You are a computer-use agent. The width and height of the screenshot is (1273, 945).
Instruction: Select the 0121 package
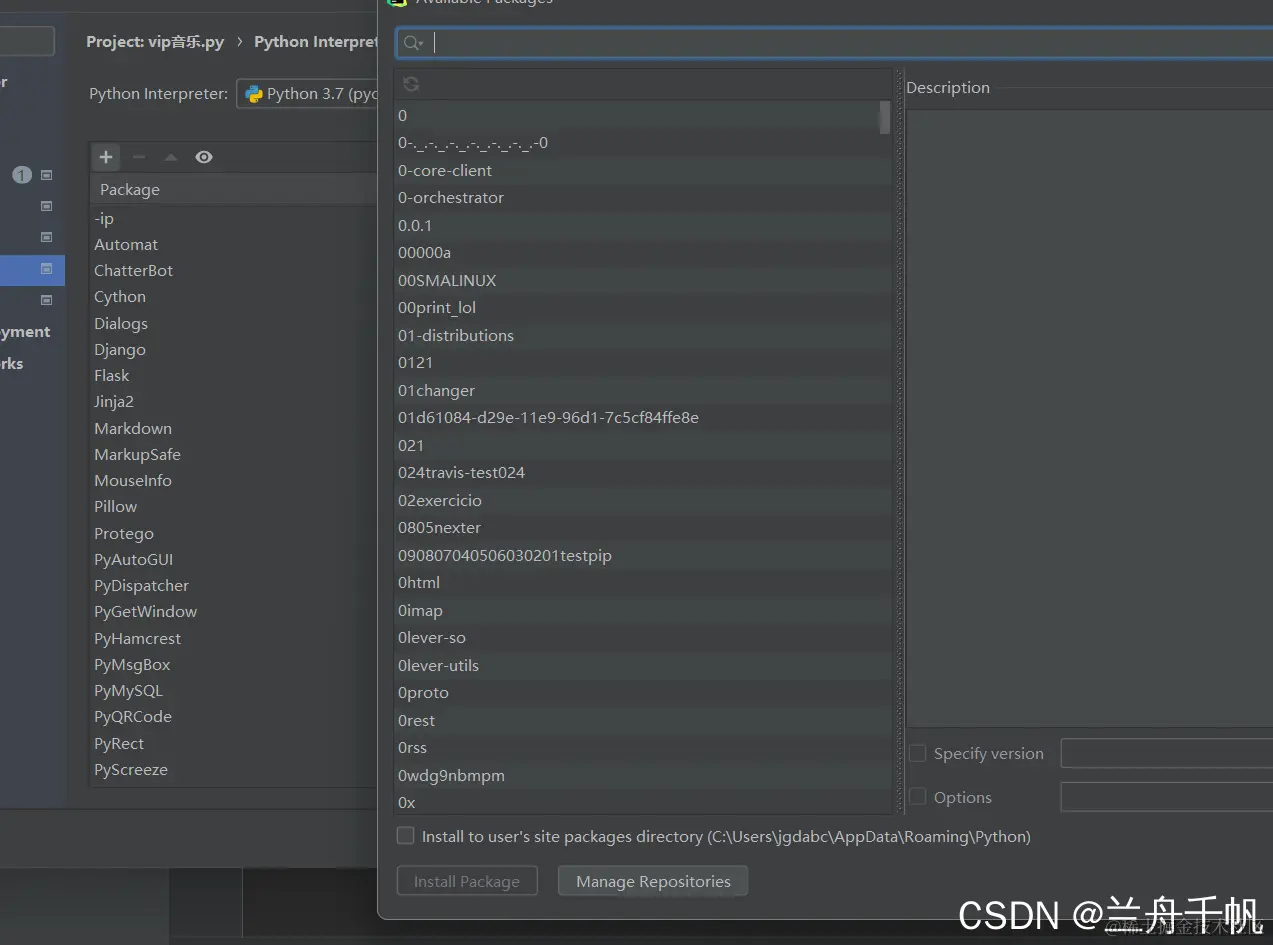(643, 363)
